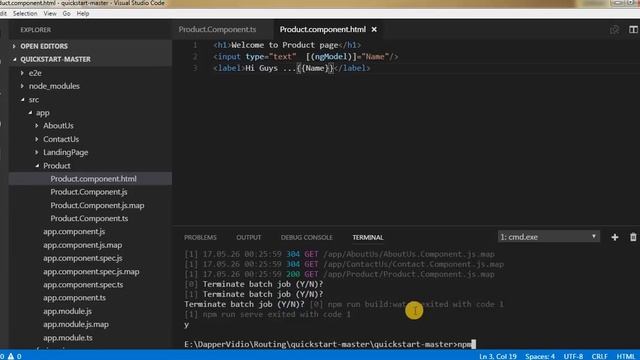Change language mode via HTML indicator
This screenshot has height=360, width=640.
click(625, 356)
